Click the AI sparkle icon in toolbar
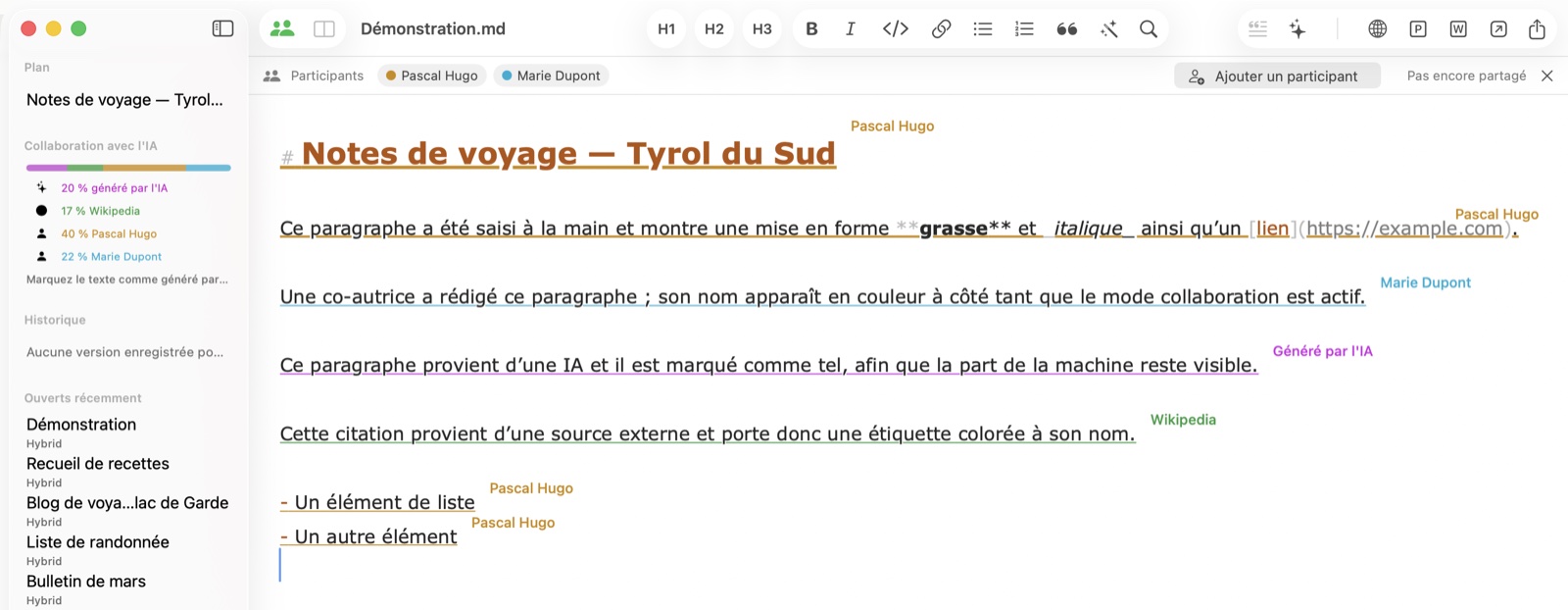 point(1298,28)
